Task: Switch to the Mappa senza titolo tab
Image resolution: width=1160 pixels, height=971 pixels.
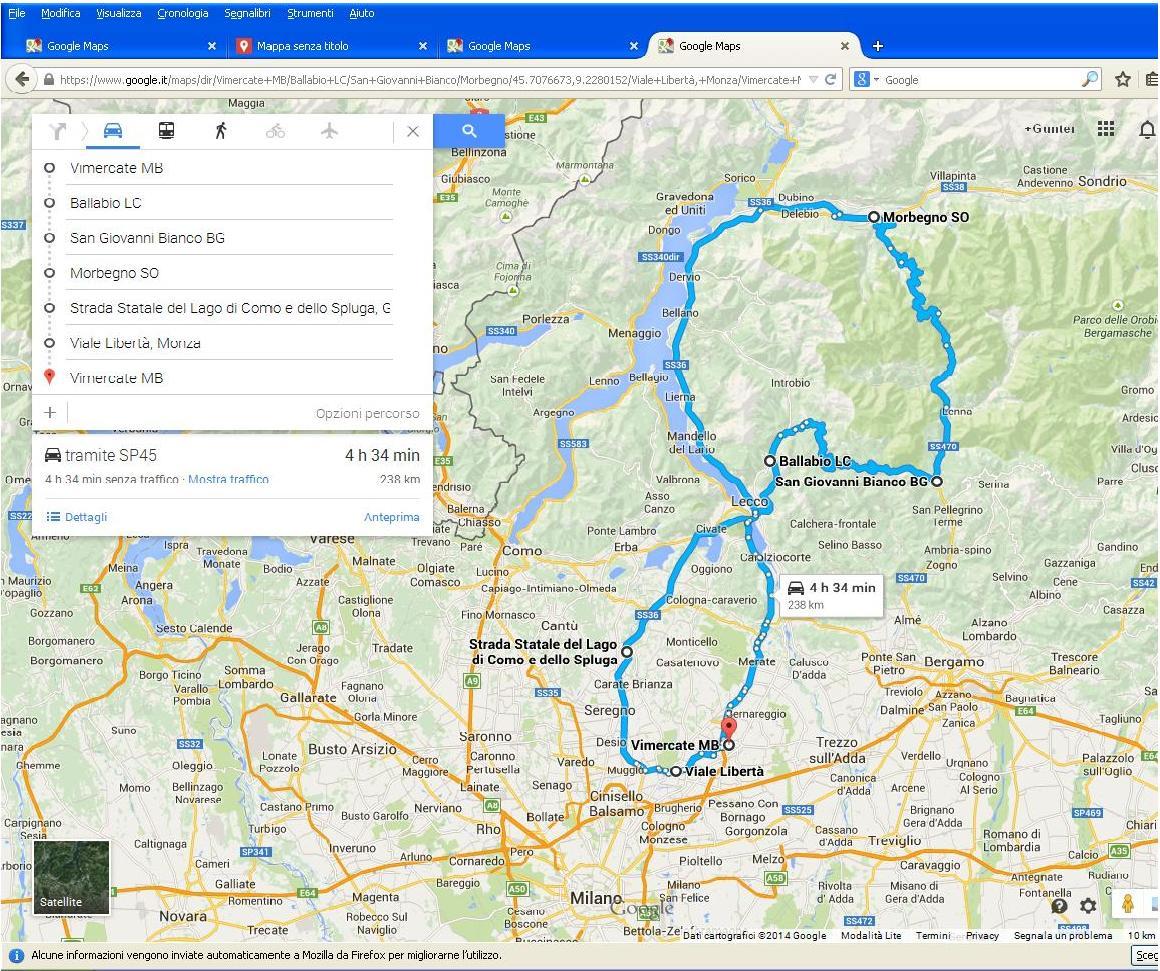Action: point(331,46)
